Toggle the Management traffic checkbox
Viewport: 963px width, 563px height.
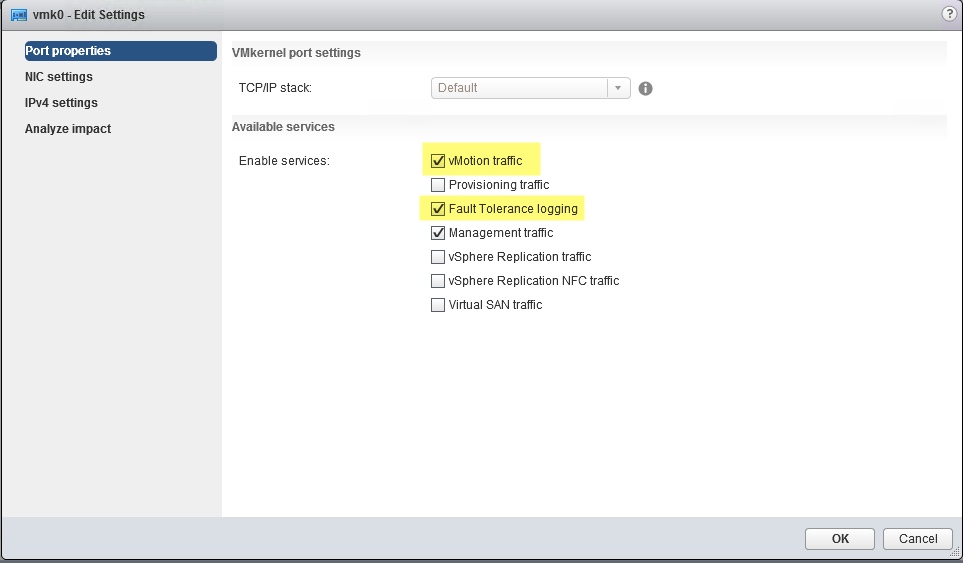438,233
